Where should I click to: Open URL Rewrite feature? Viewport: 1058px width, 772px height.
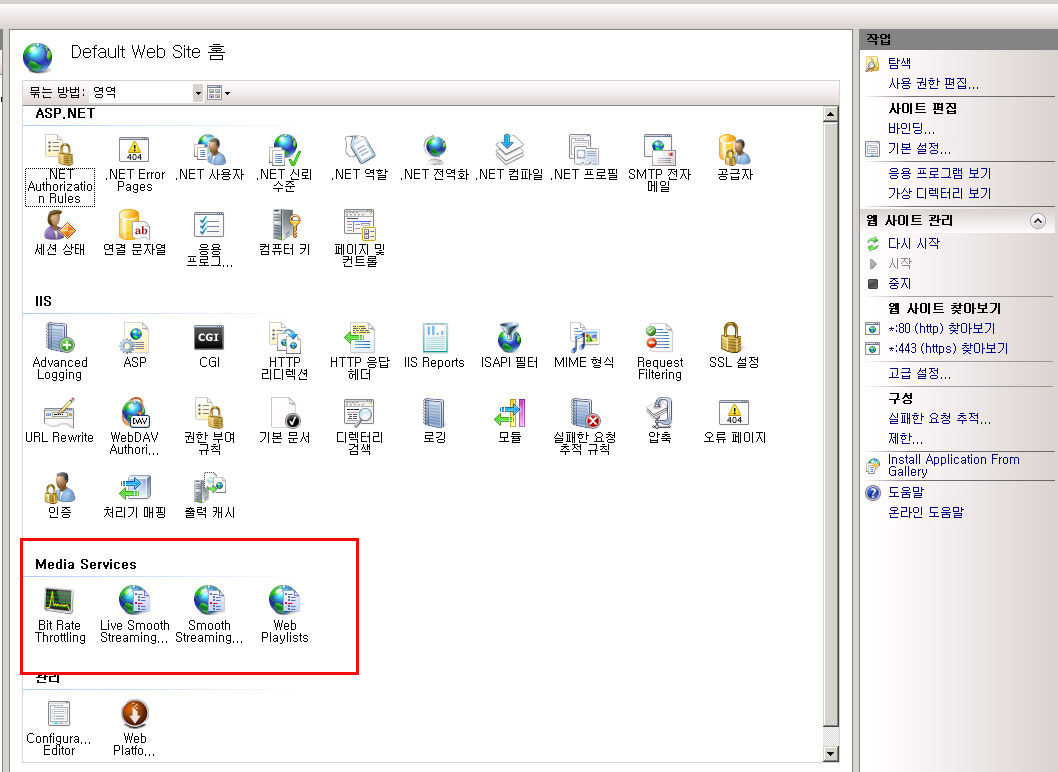click(59, 420)
